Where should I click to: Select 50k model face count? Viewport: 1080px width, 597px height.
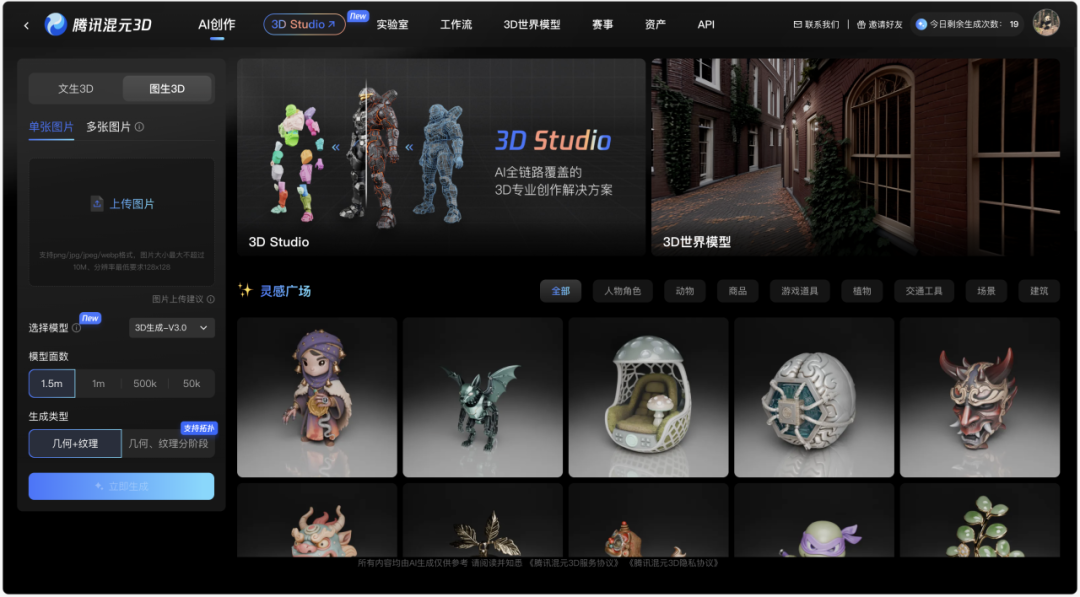click(191, 384)
